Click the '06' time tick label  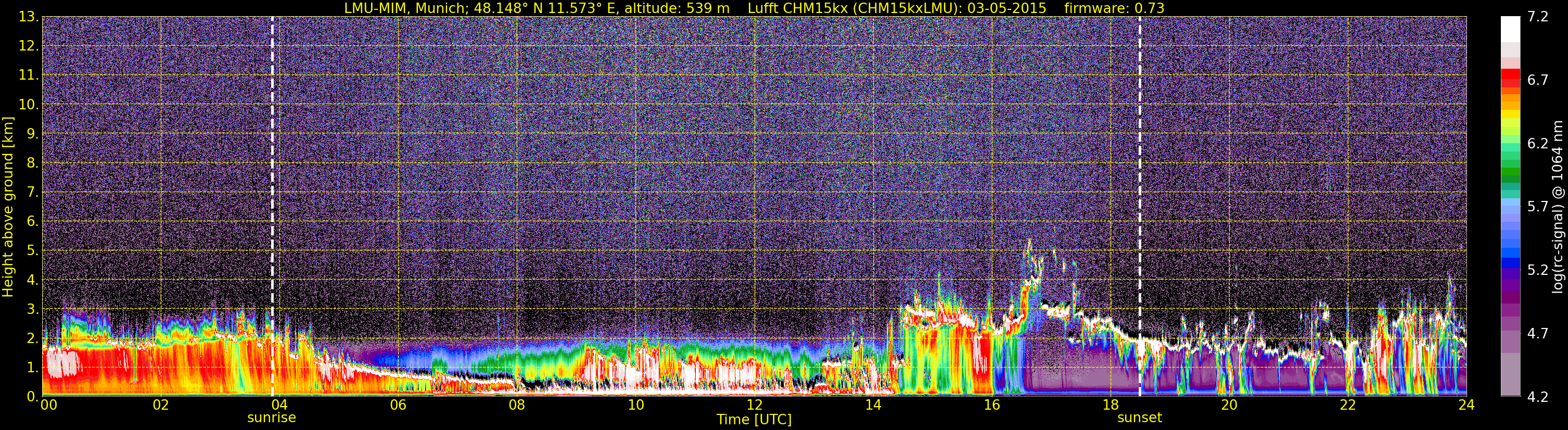[x=398, y=405]
